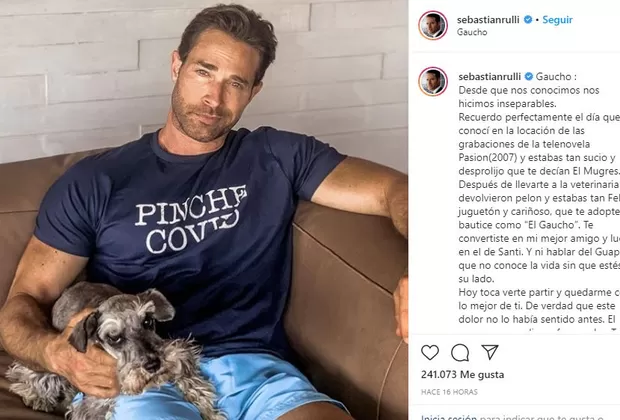Open comments using the speech bubble icon
This screenshot has height=420, width=620.
460,352
